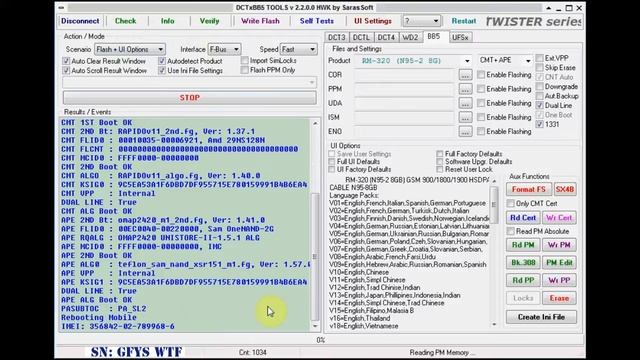The height and width of the screenshot is (360, 640).
Task: Open the Info toolbar button
Action: point(167,21)
